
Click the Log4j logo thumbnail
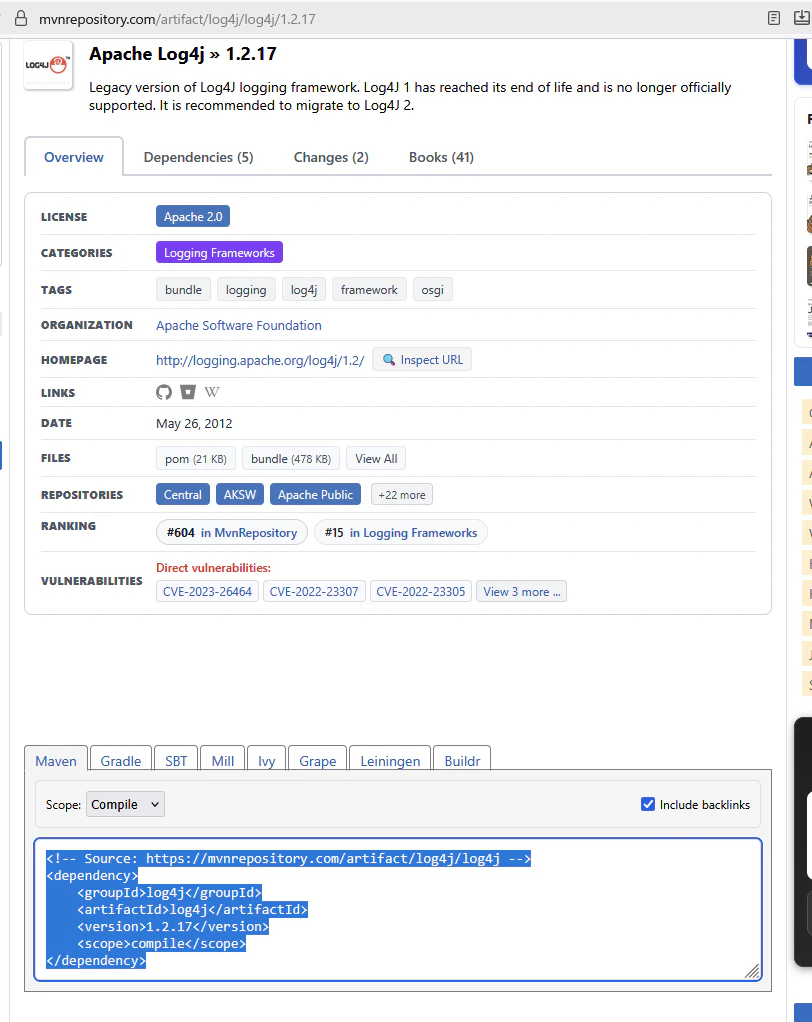(x=48, y=65)
